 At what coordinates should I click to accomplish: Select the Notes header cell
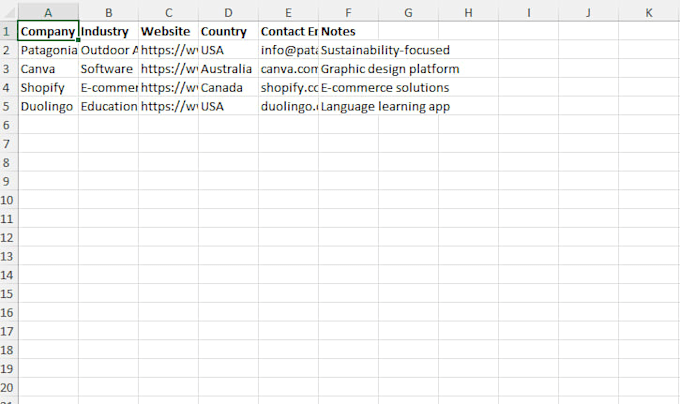point(348,31)
